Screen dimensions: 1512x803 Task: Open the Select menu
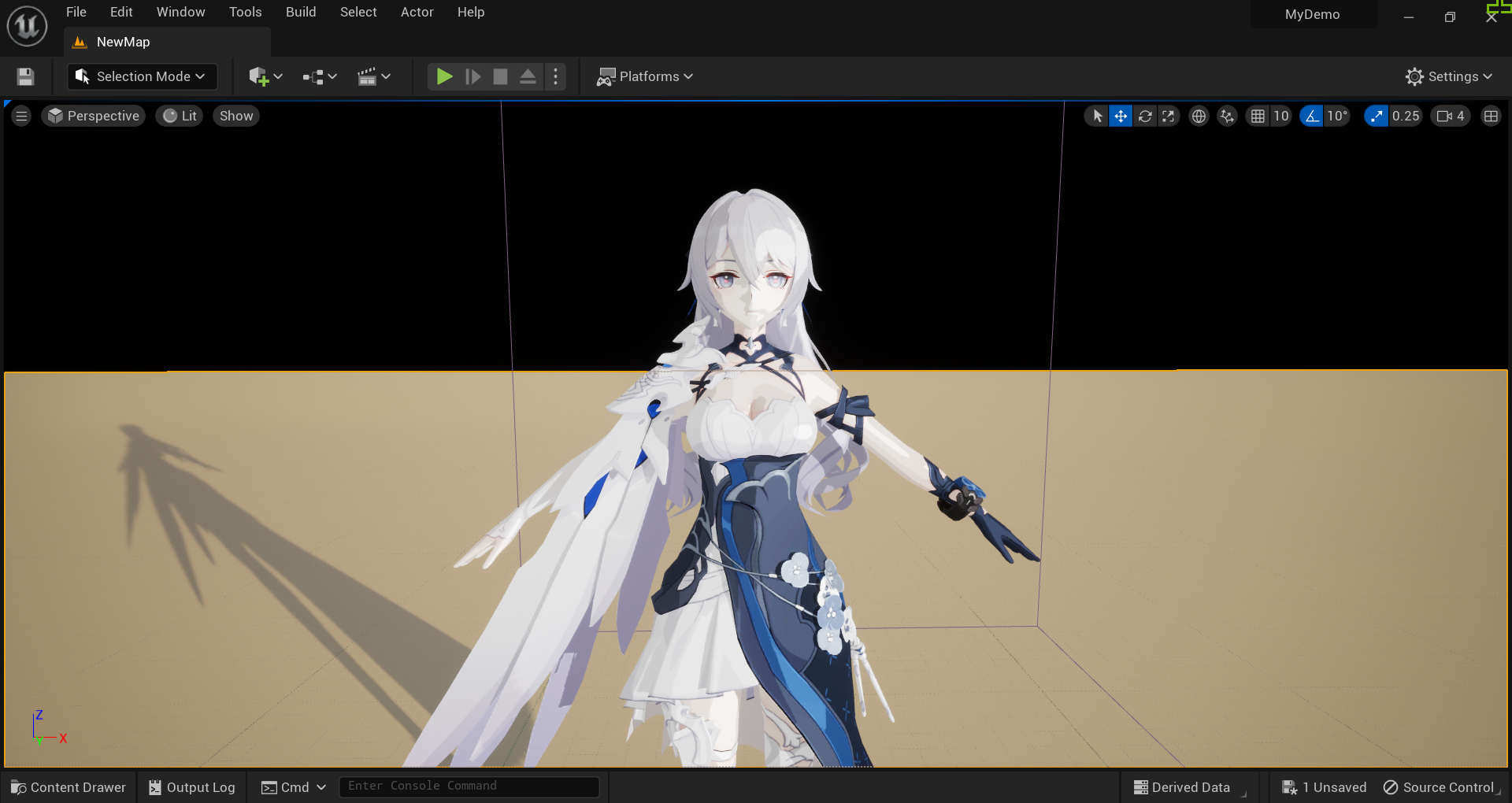coord(358,12)
